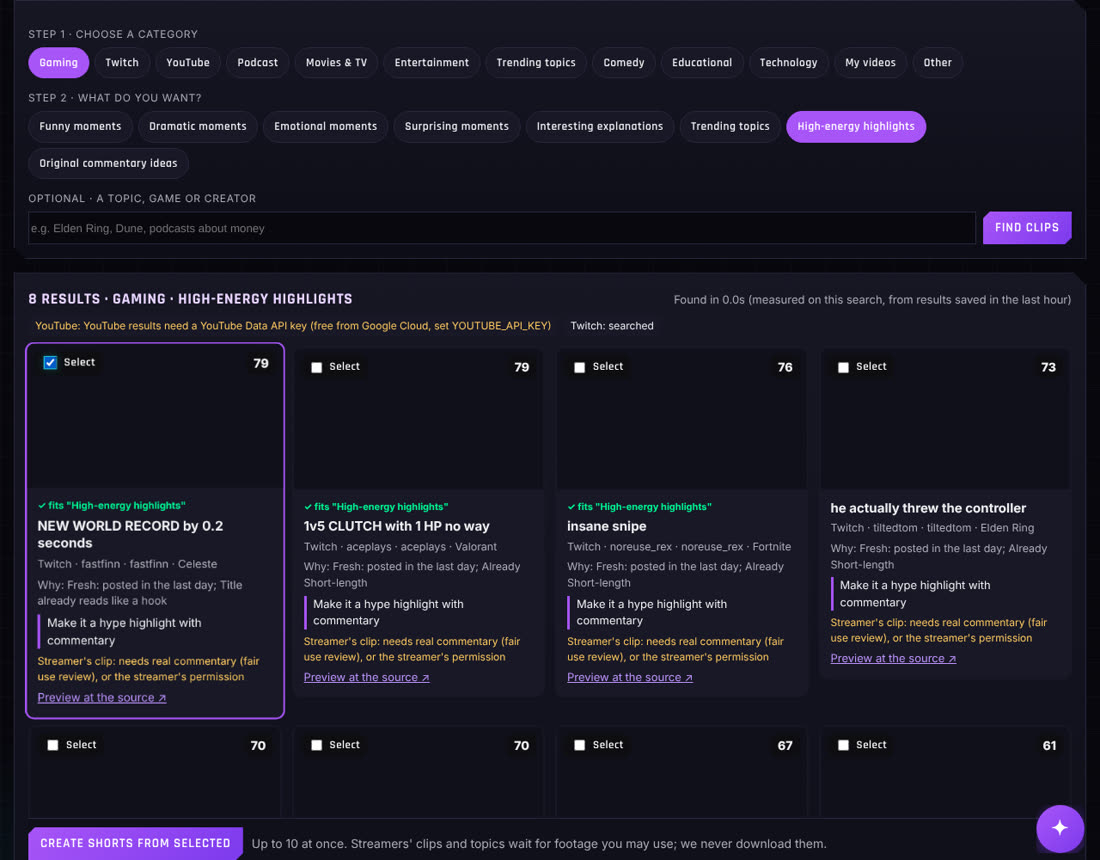Select the Surprising moments filter chip
1100x860 pixels.
(456, 126)
